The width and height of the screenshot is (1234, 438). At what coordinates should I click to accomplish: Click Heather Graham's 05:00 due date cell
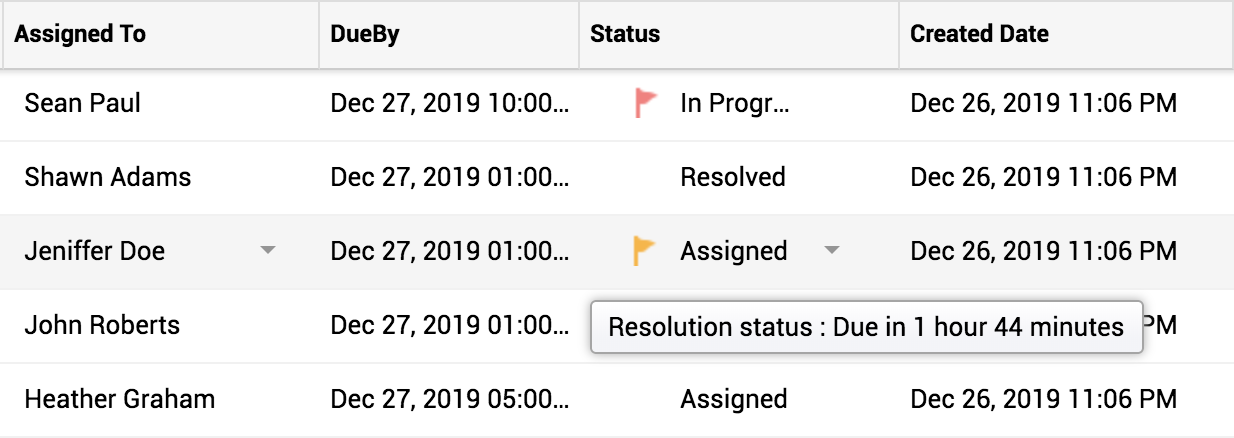449,400
